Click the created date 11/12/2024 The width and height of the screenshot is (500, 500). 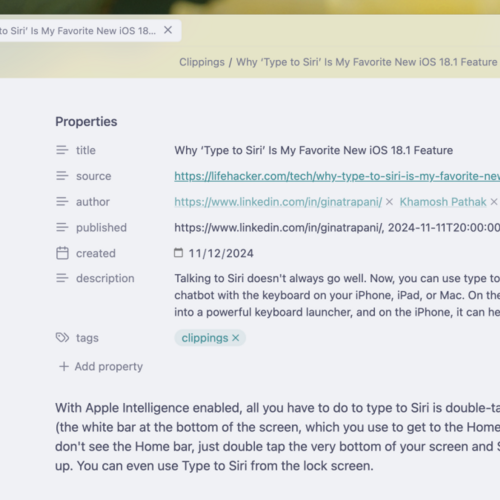(221, 253)
